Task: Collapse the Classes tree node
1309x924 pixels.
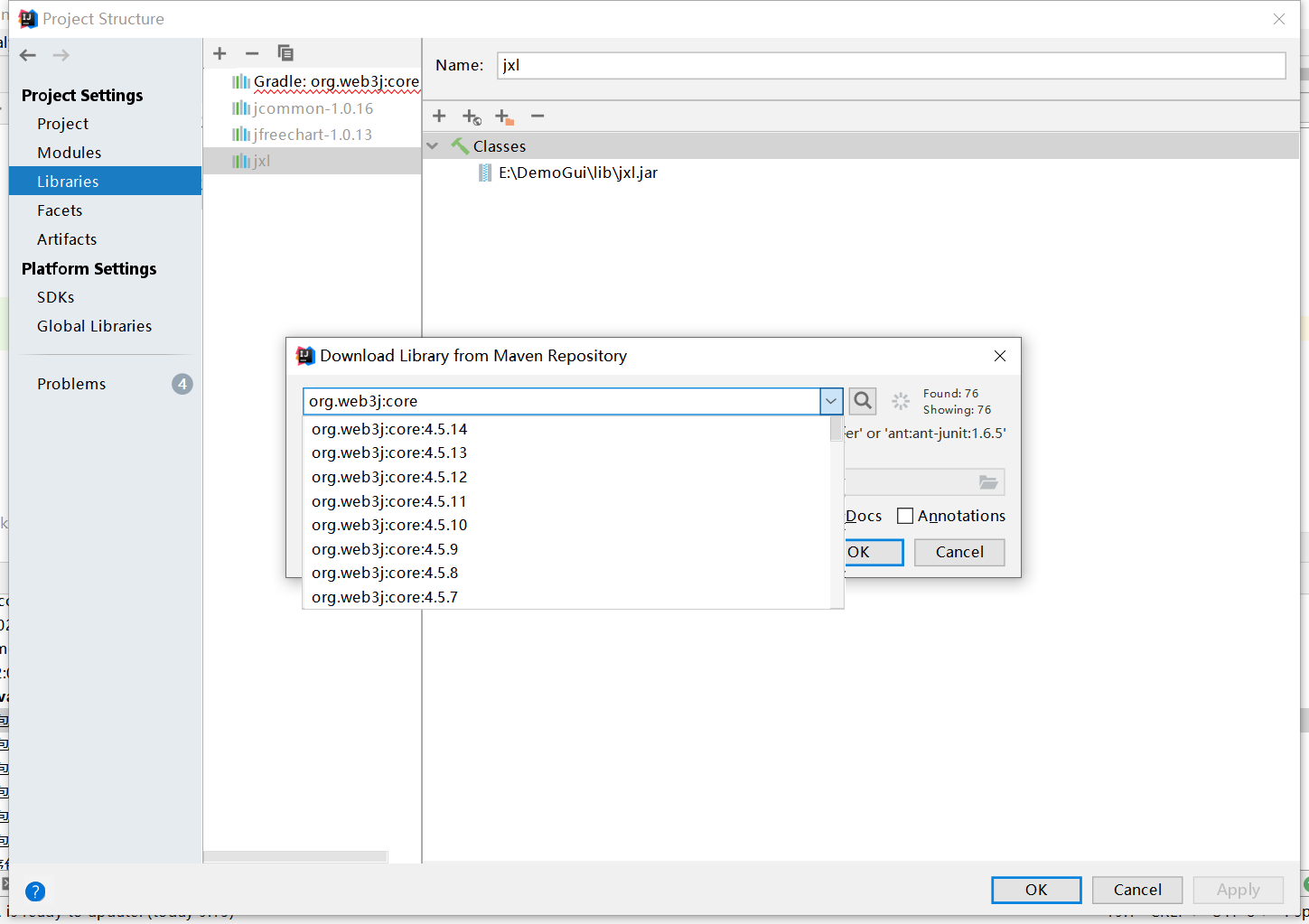Action: click(432, 145)
